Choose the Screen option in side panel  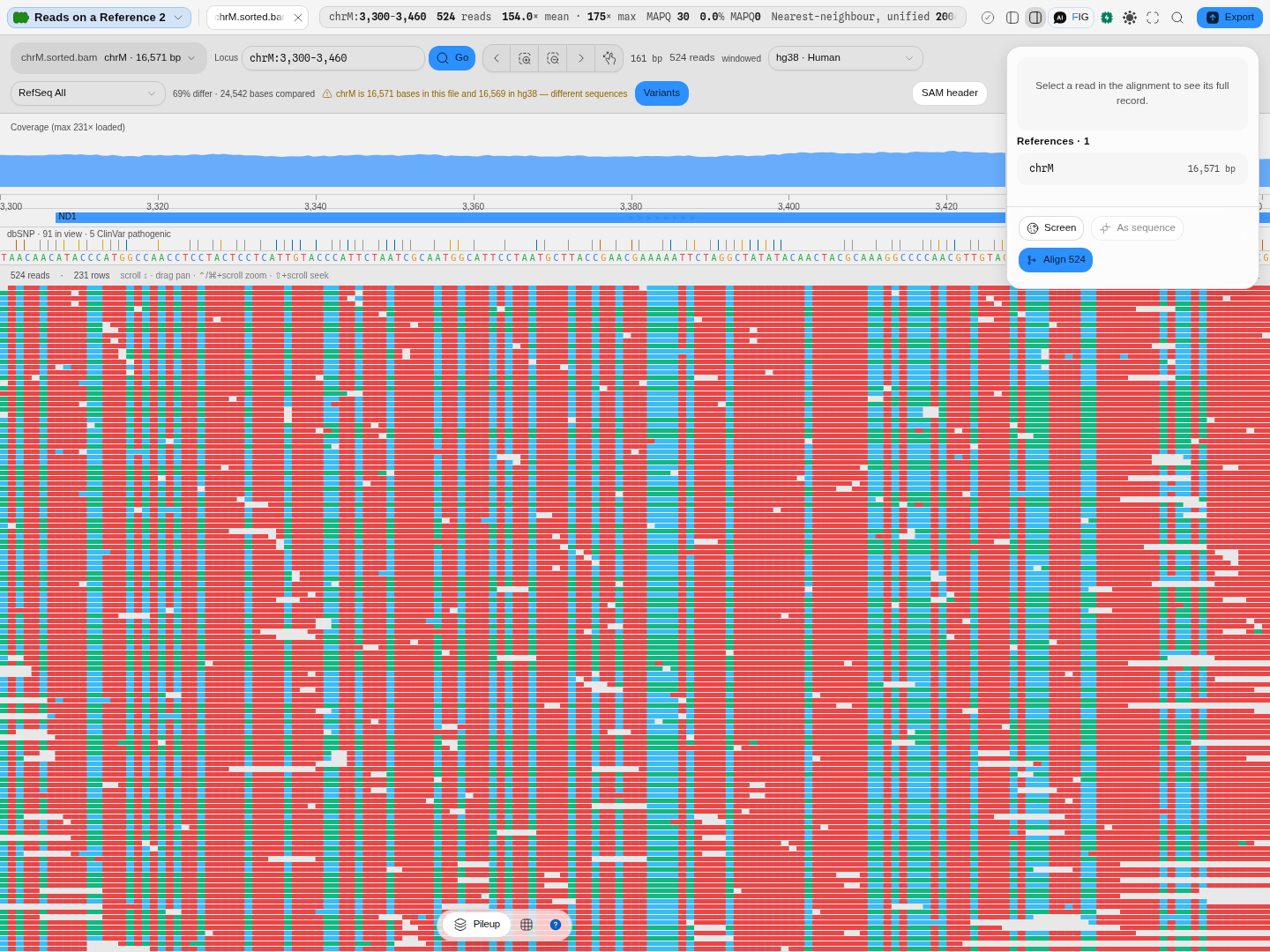(x=1051, y=228)
